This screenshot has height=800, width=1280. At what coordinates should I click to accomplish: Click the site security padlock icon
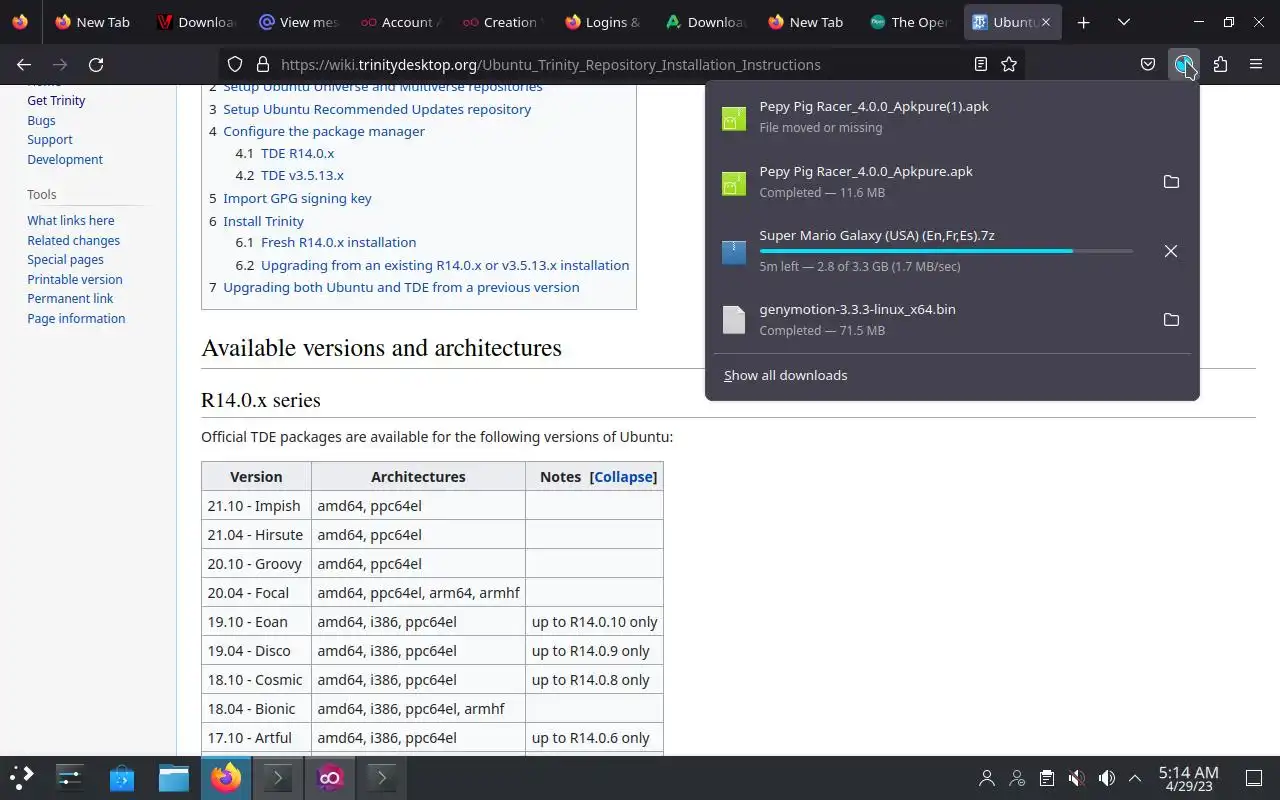click(263, 64)
